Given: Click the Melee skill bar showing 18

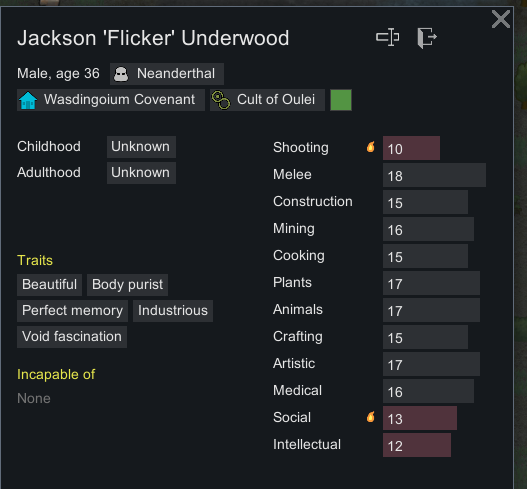Looking at the screenshot, I should (434, 175).
